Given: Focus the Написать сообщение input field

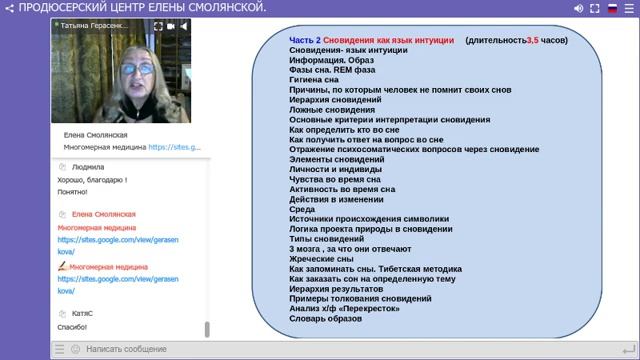Looking at the screenshot, I should pyautogui.click(x=351, y=349).
